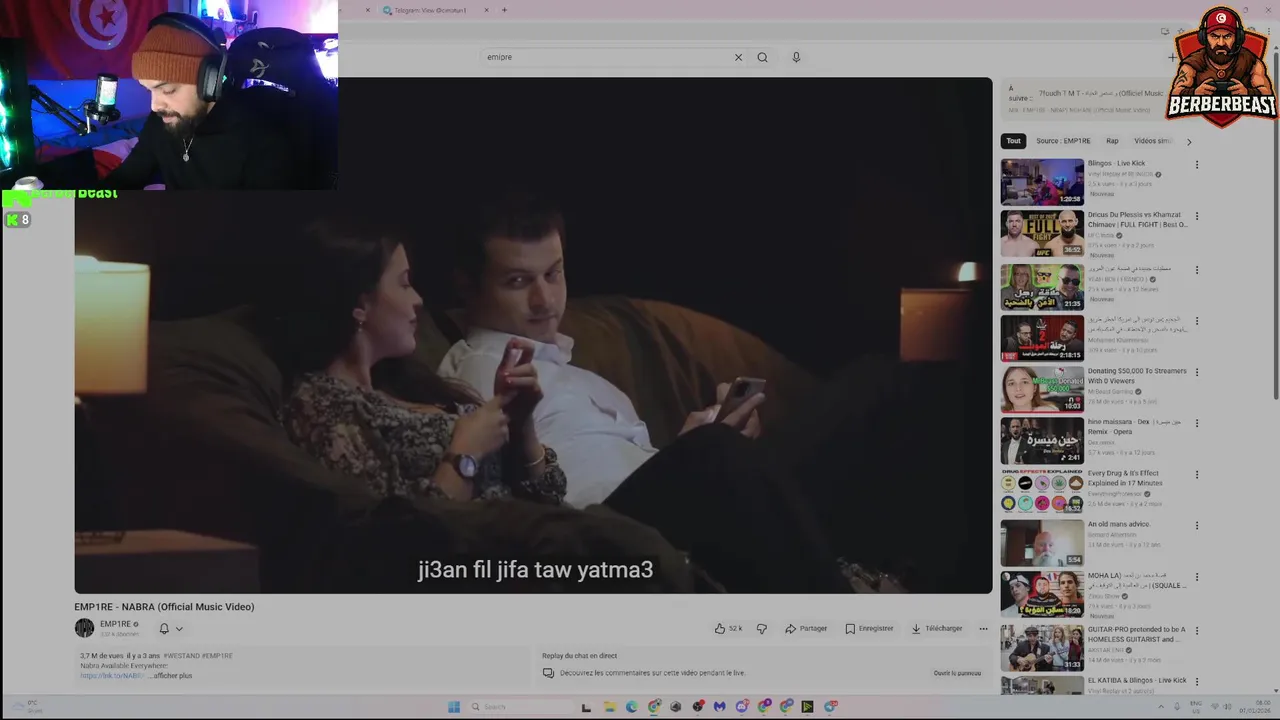Show hidden tray icons chevron

click(1161, 706)
